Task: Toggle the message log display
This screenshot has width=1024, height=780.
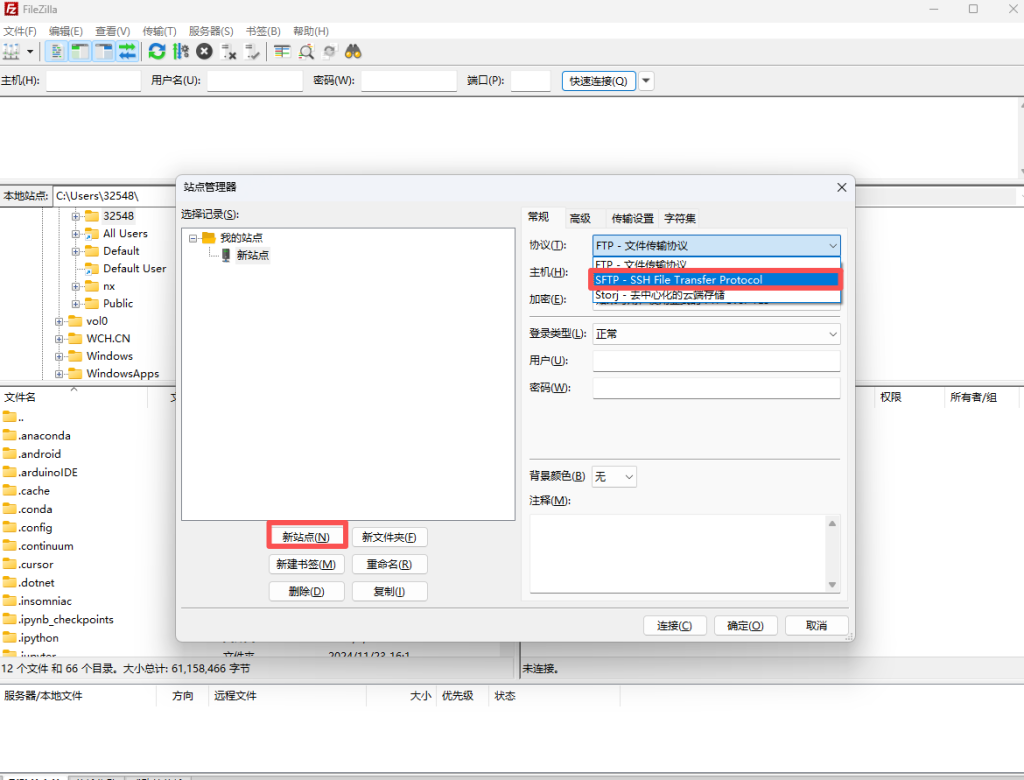Action: [57, 51]
